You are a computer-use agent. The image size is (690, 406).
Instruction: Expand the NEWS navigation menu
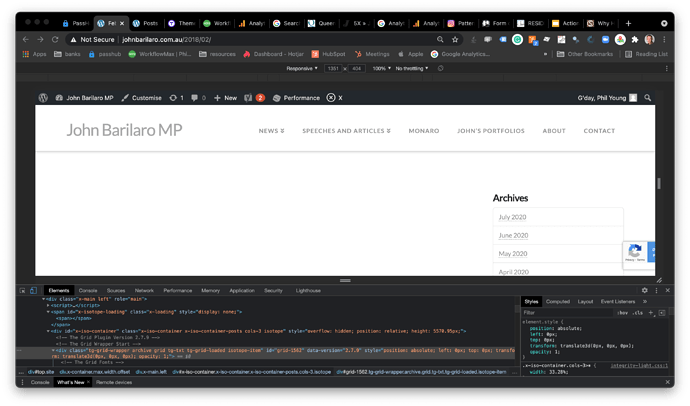[x=272, y=131]
